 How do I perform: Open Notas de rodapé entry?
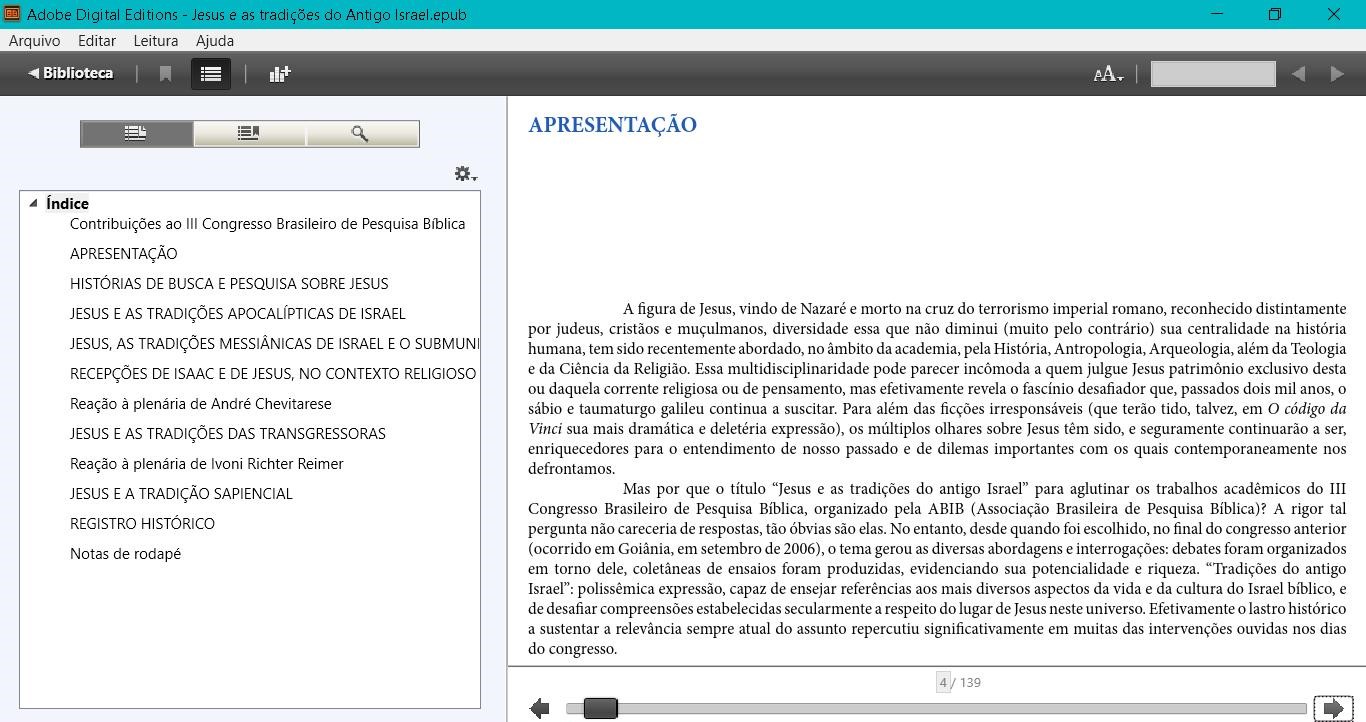click(125, 554)
